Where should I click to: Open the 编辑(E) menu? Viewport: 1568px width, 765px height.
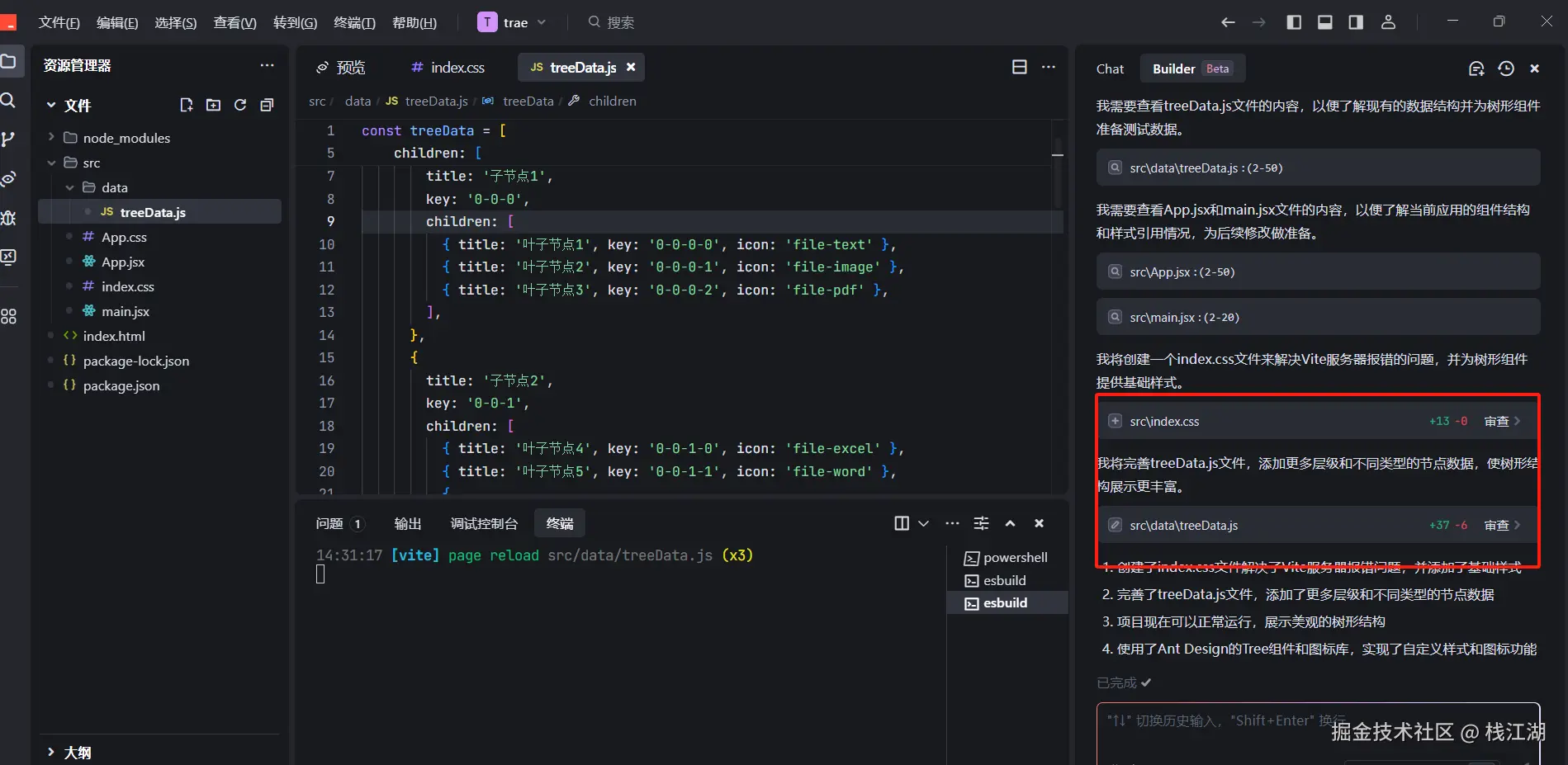117,22
